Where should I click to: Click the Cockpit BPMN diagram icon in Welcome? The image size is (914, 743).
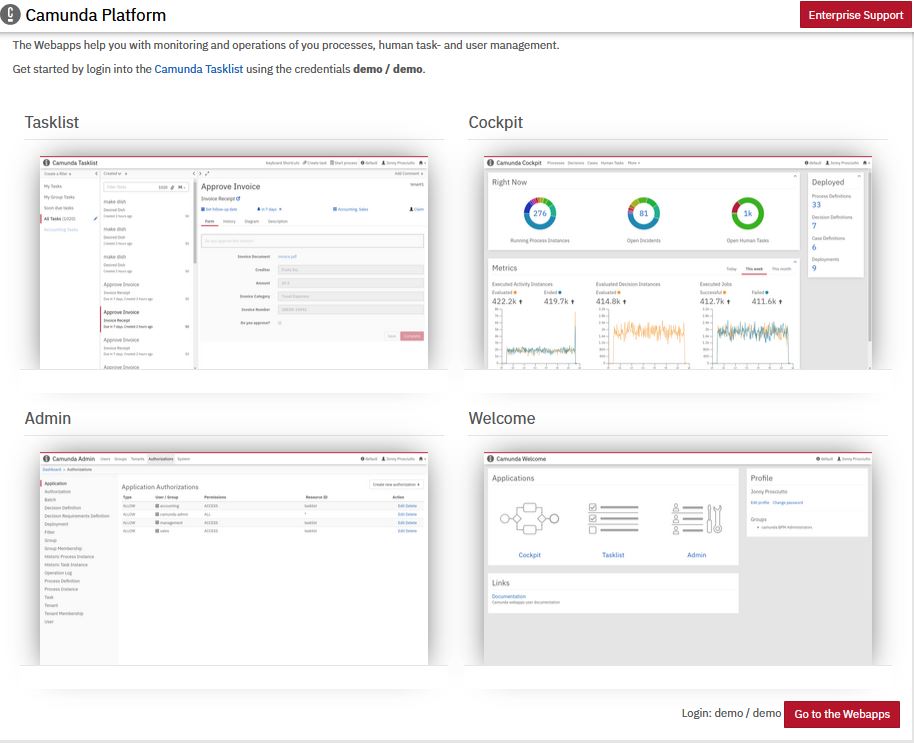529,519
